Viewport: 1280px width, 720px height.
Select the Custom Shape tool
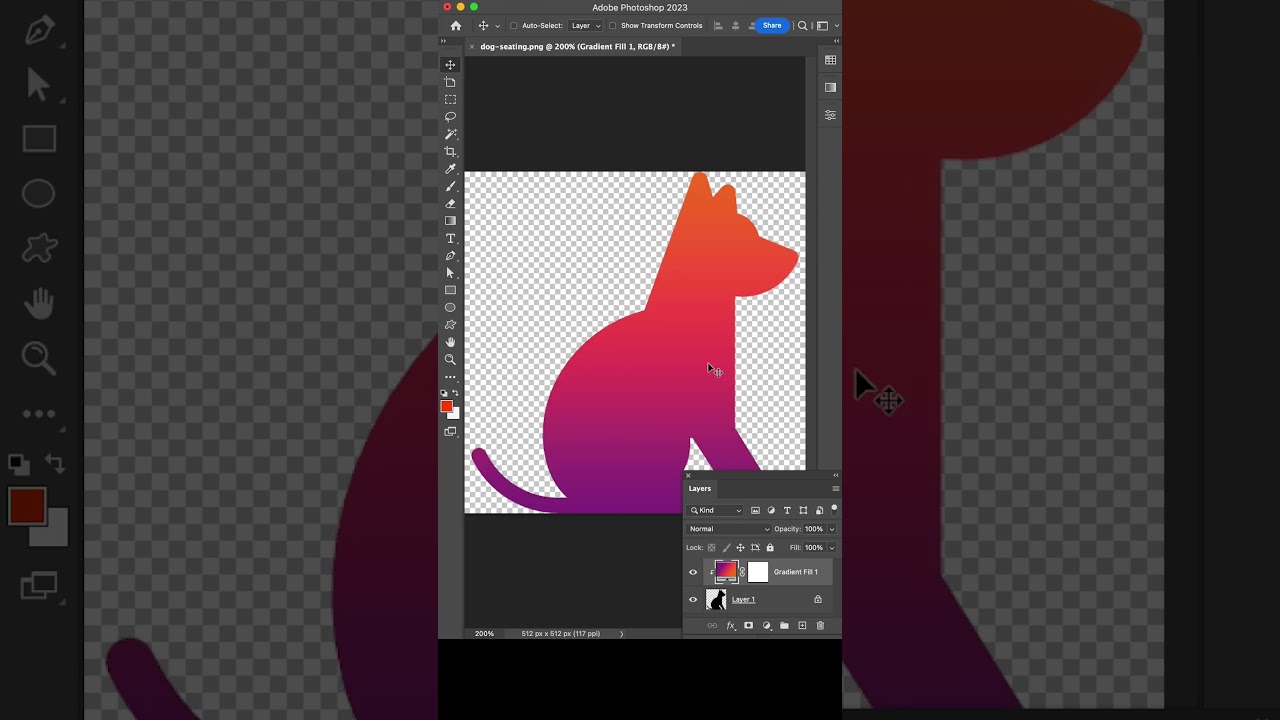(x=450, y=325)
